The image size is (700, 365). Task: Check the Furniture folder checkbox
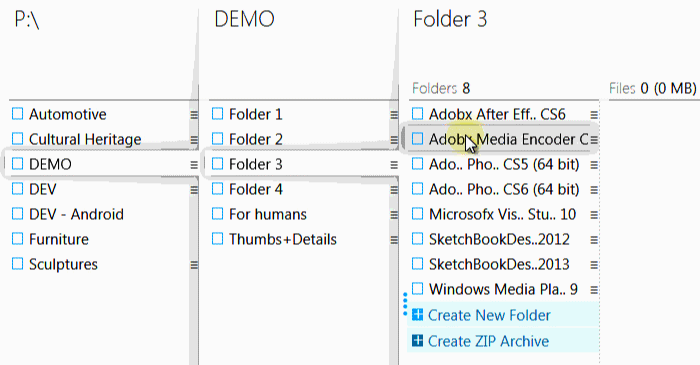click(17, 239)
